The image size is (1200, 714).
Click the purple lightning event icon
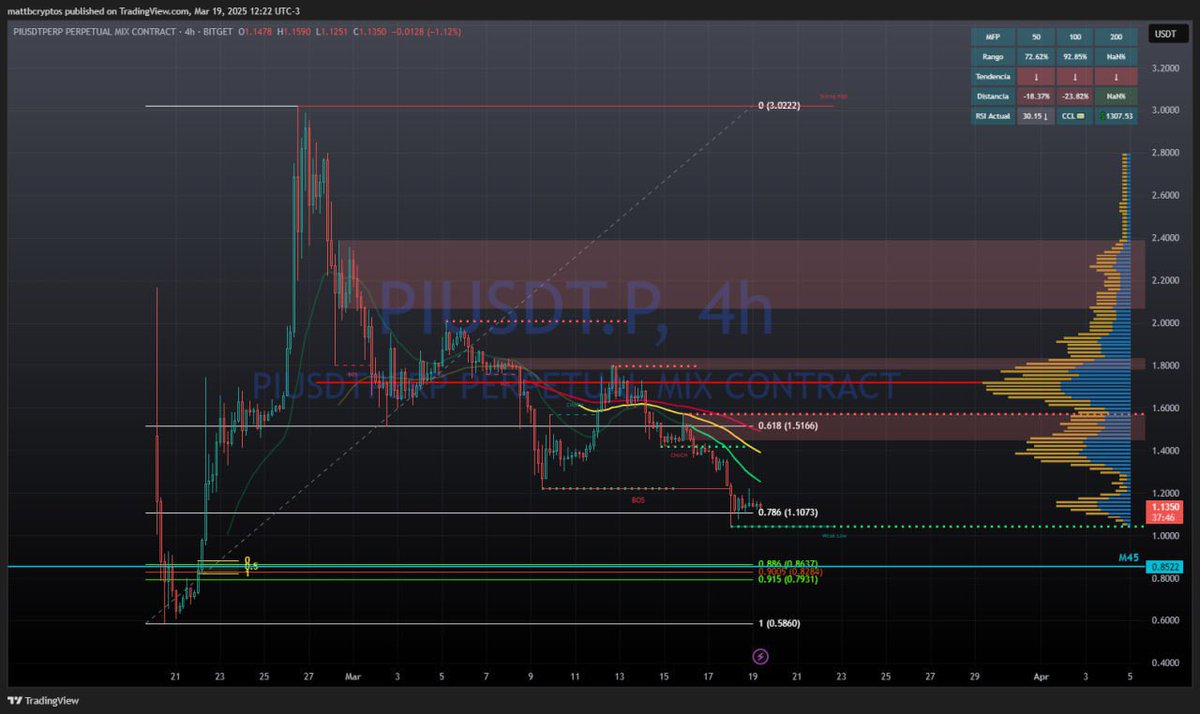click(x=760, y=656)
